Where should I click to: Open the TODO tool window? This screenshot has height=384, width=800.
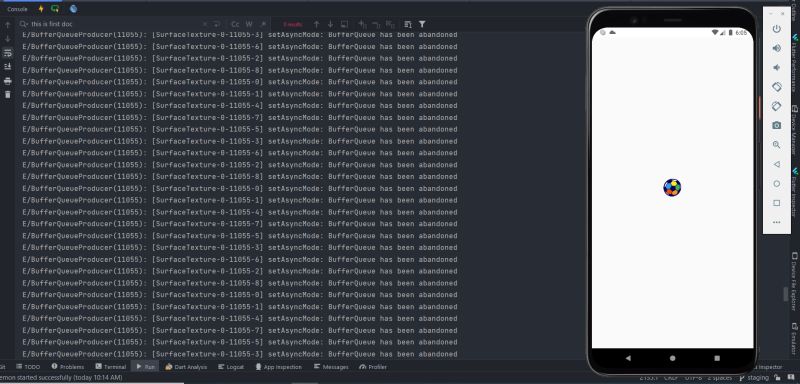28,367
